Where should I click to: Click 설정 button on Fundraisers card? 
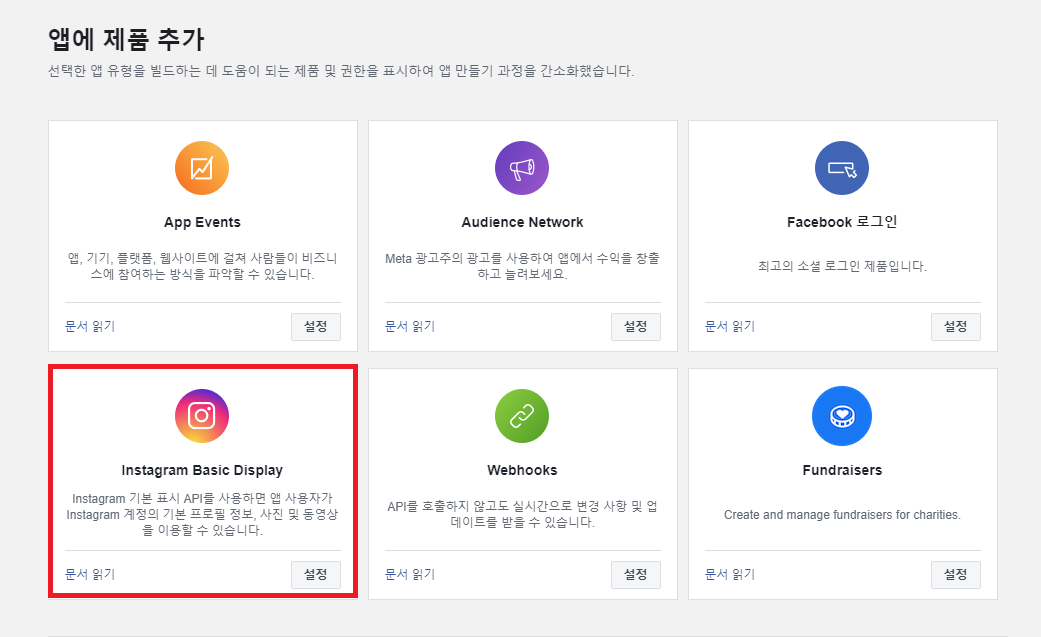pyautogui.click(x=956, y=575)
